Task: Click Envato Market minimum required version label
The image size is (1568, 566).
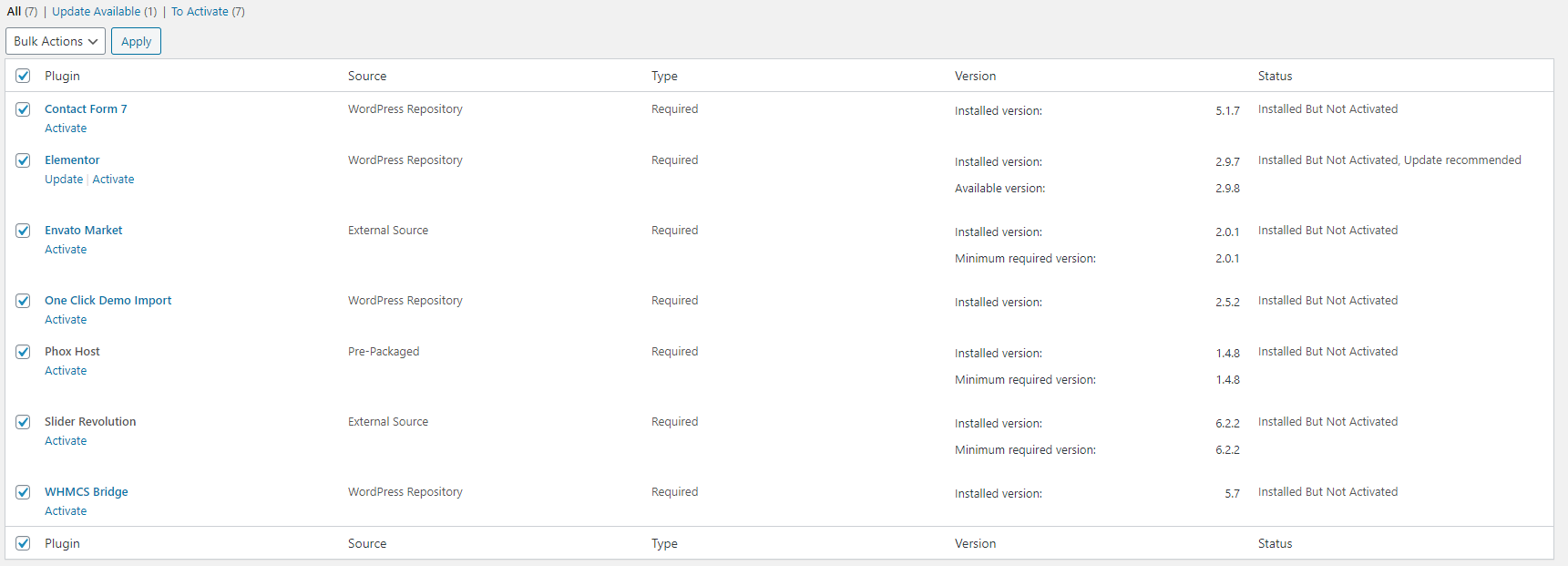Action: click(x=1025, y=259)
